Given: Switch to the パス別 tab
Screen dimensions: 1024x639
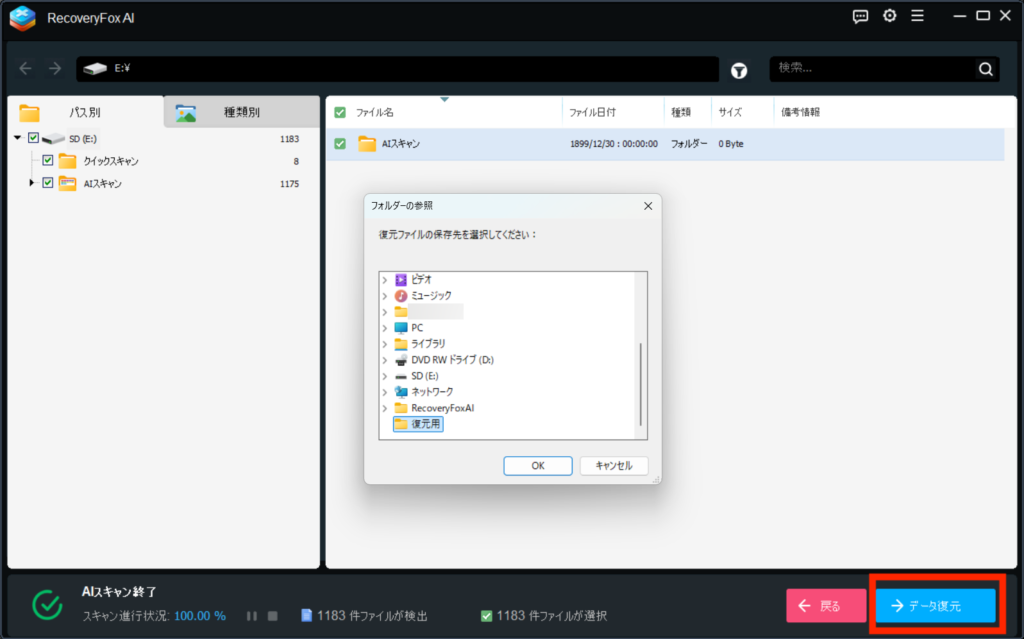Looking at the screenshot, I should 85,112.
